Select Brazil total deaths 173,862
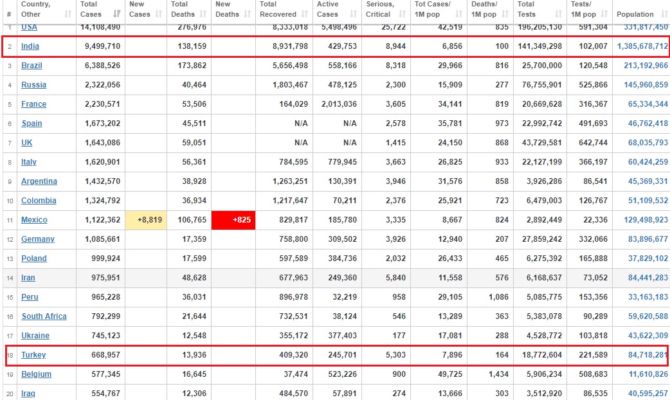The width and height of the screenshot is (670, 400). click(192, 65)
